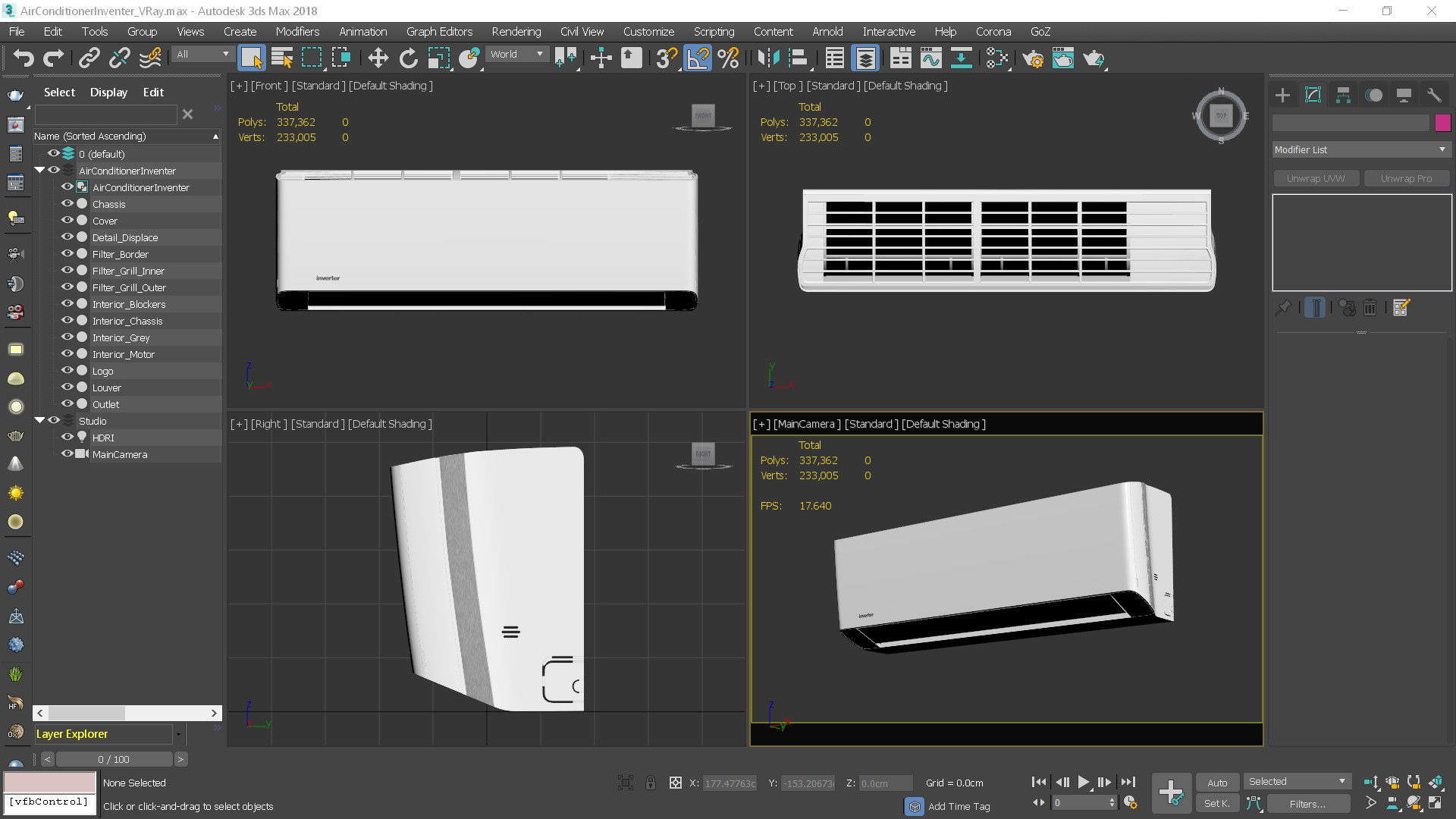The height and width of the screenshot is (819, 1456).
Task: Activate the Select and Move tool
Action: (378, 58)
